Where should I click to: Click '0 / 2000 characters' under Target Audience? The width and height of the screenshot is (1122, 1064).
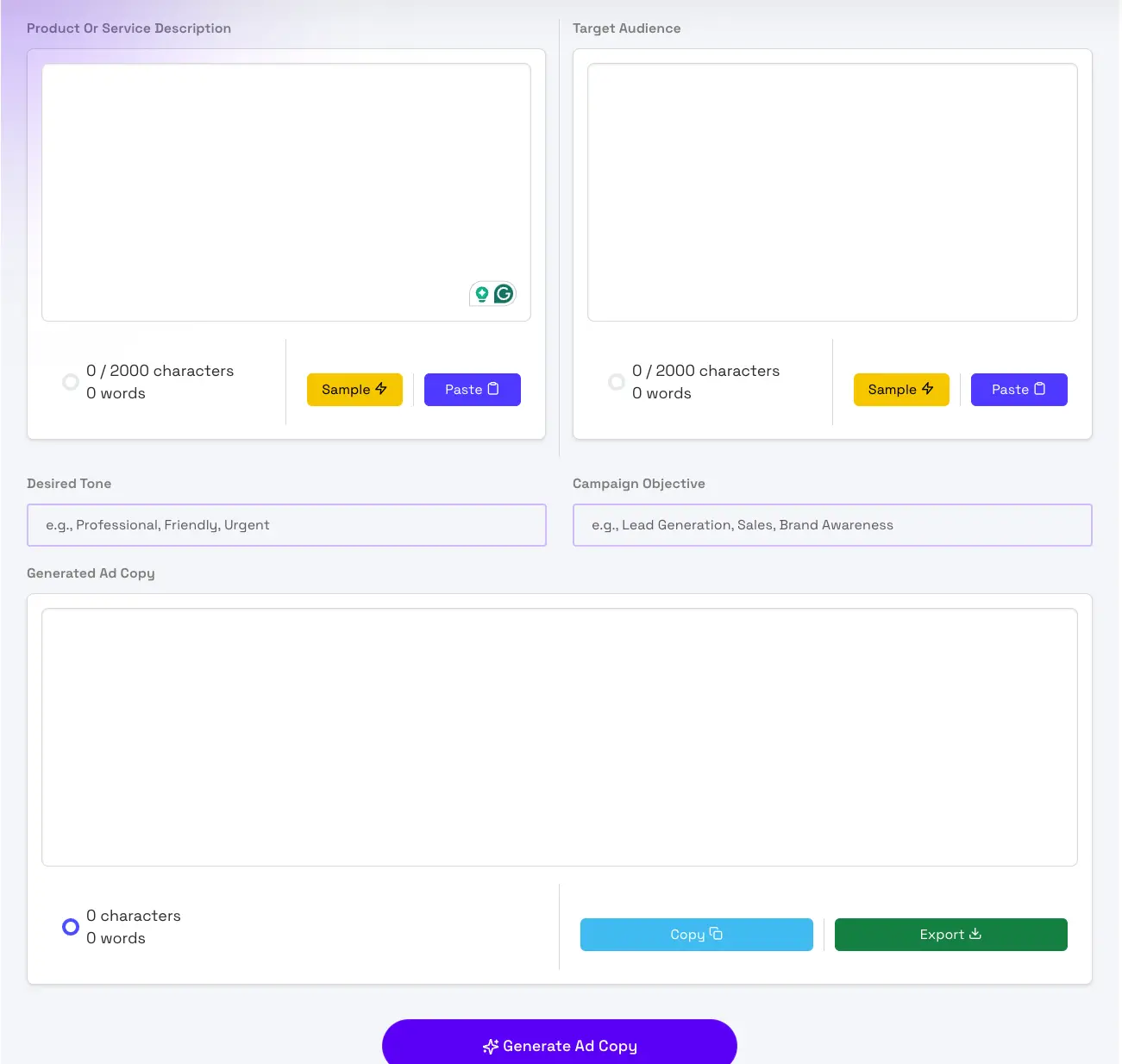(706, 371)
